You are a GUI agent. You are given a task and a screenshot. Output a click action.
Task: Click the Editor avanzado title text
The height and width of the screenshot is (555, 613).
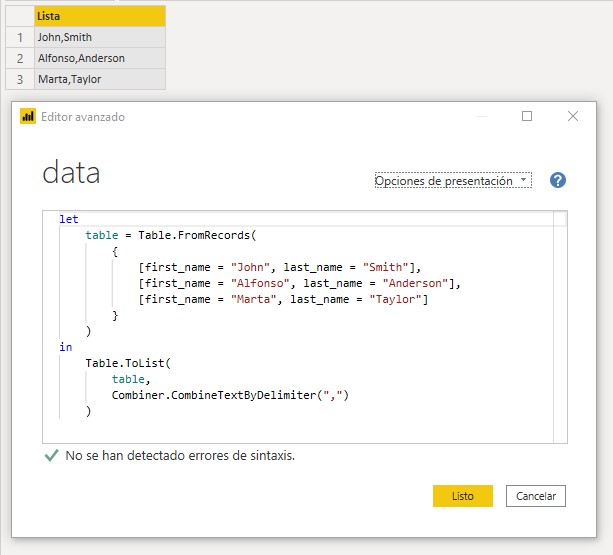tap(83, 117)
